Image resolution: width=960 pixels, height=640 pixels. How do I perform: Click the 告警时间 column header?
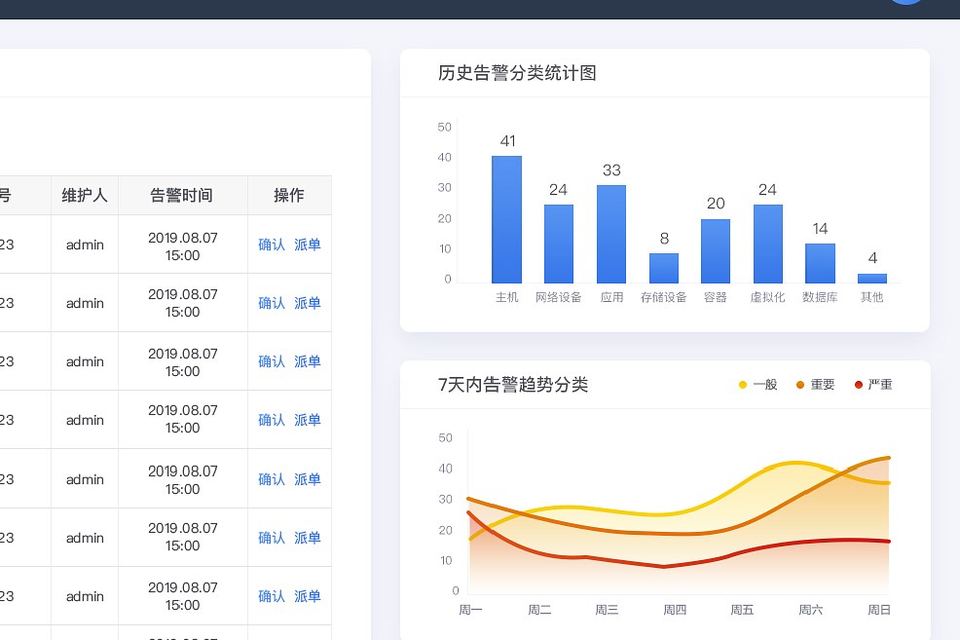click(182, 195)
